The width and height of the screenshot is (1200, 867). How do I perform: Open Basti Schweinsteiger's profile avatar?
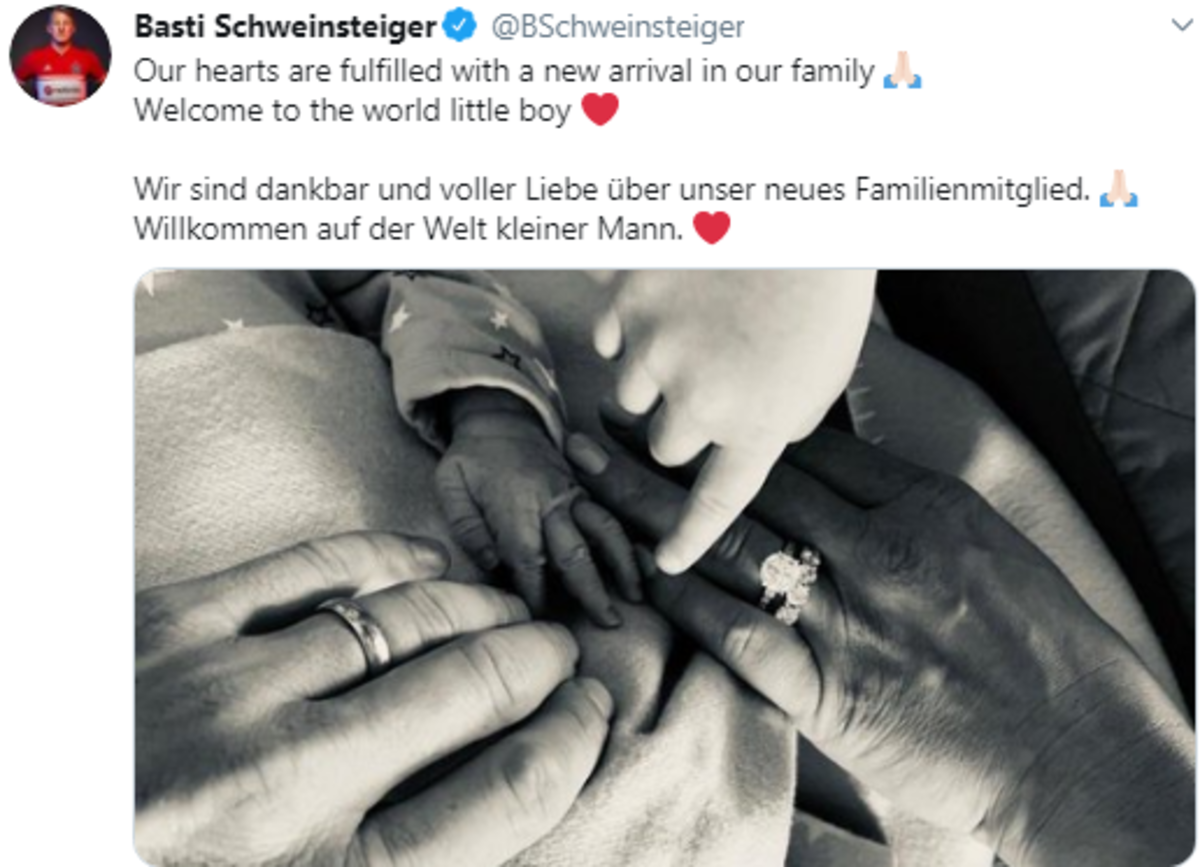click(60, 56)
